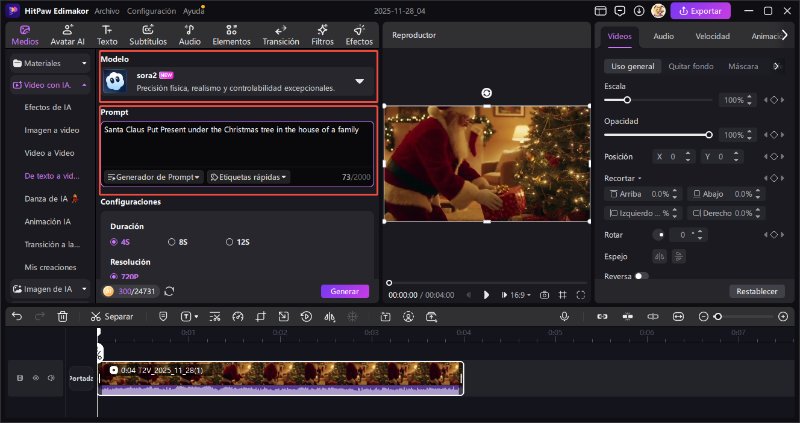Click Separar scissors tool
800x423 pixels.
pyautogui.click(x=112, y=317)
